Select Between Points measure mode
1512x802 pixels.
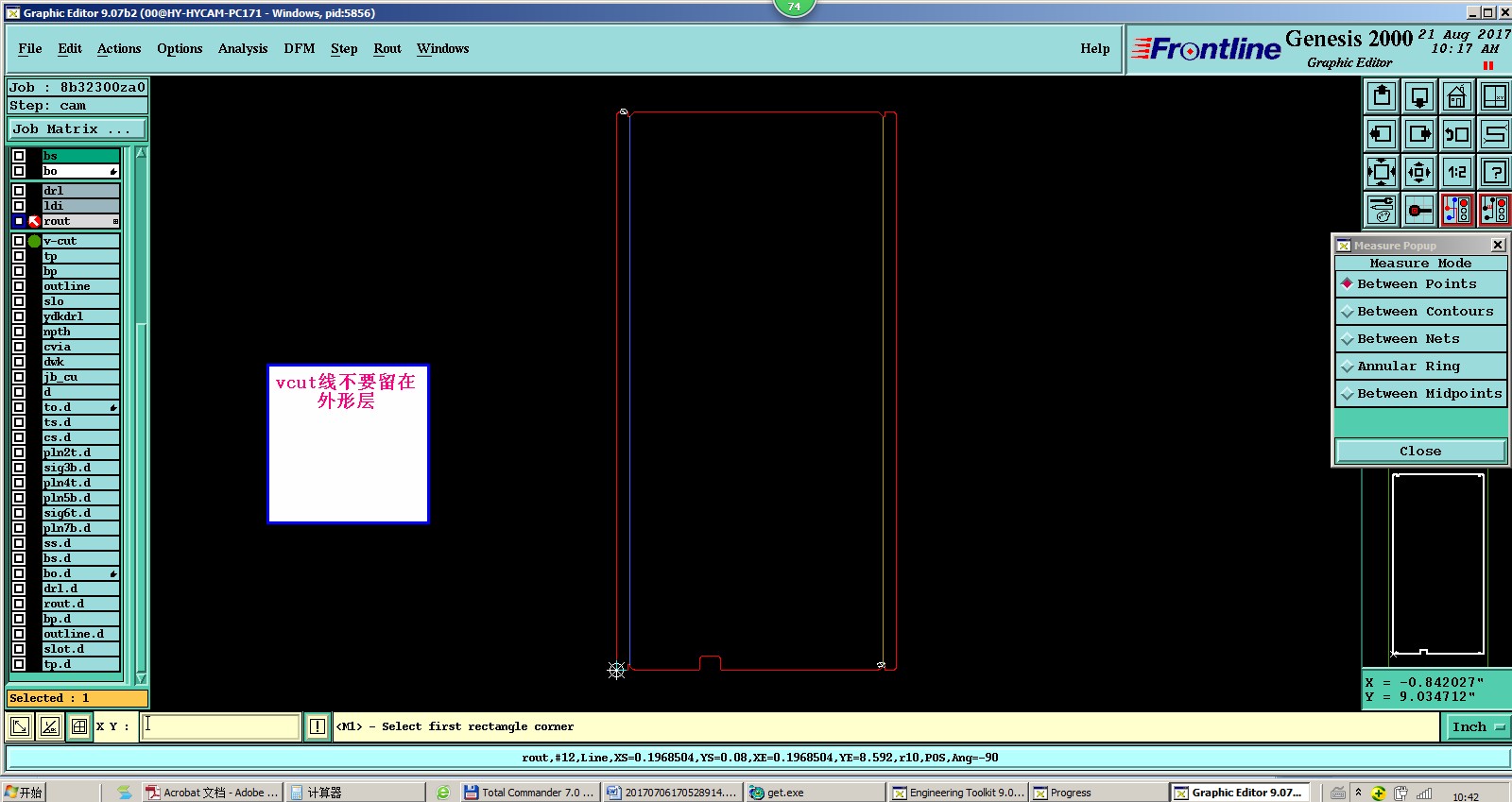pyautogui.click(x=1421, y=284)
